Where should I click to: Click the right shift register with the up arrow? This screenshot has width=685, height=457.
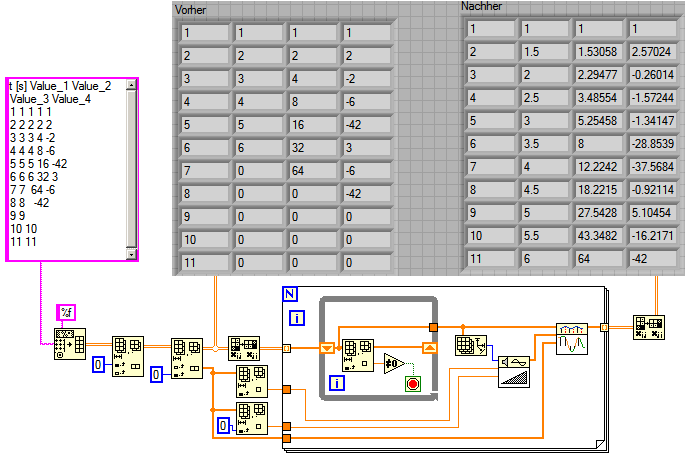pos(429,348)
